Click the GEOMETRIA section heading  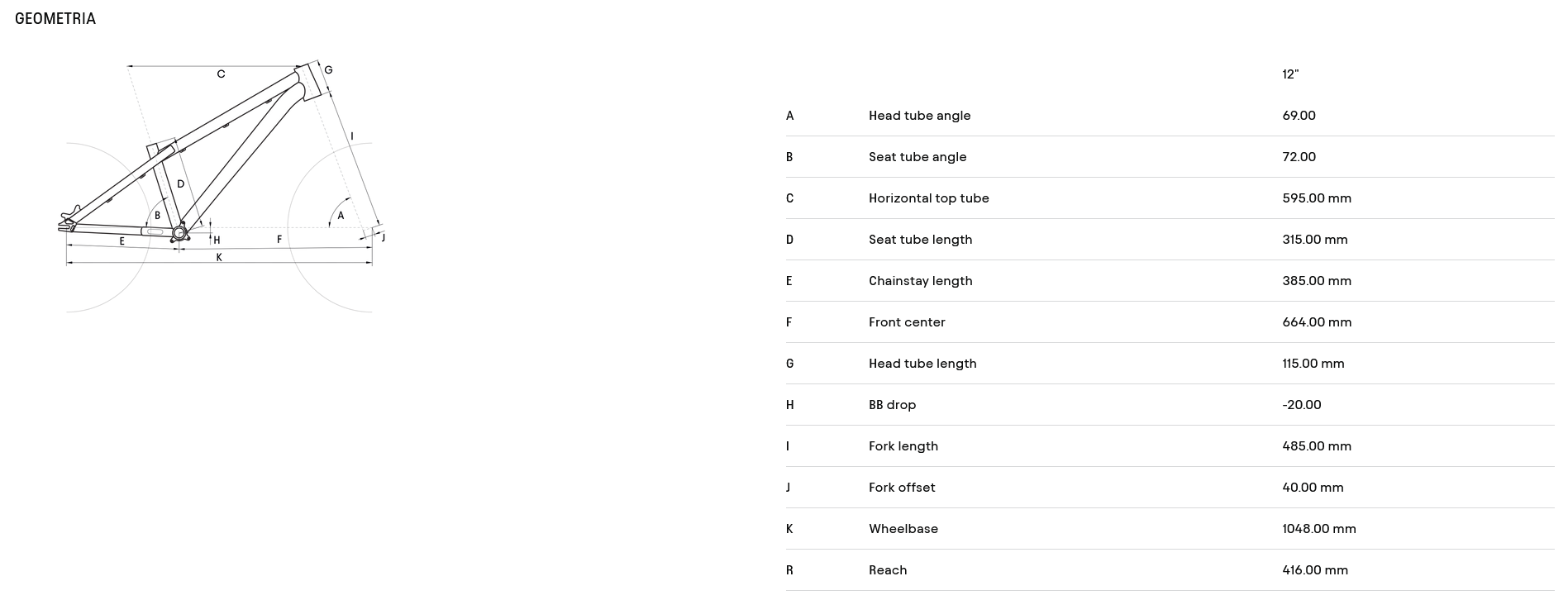[55, 18]
